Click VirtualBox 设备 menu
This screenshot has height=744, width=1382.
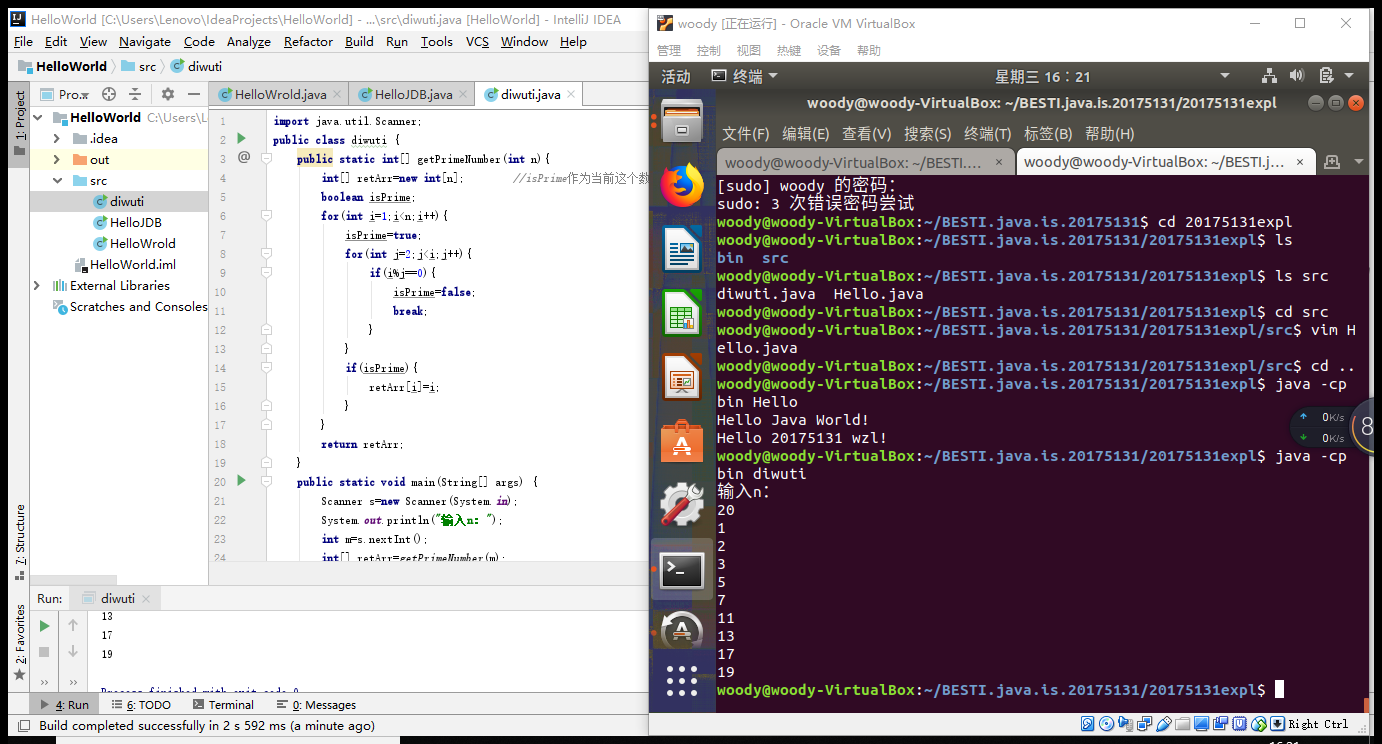[829, 50]
